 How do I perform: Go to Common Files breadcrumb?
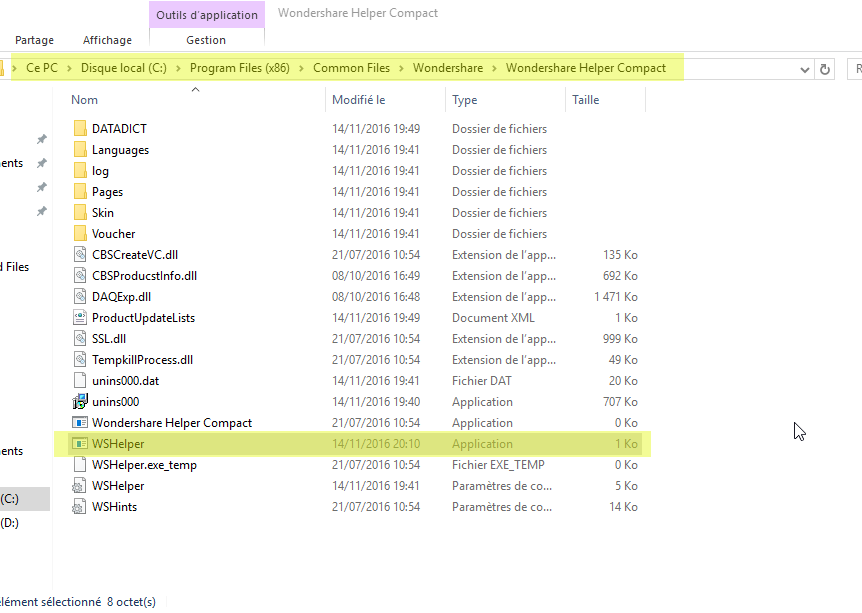(351, 68)
